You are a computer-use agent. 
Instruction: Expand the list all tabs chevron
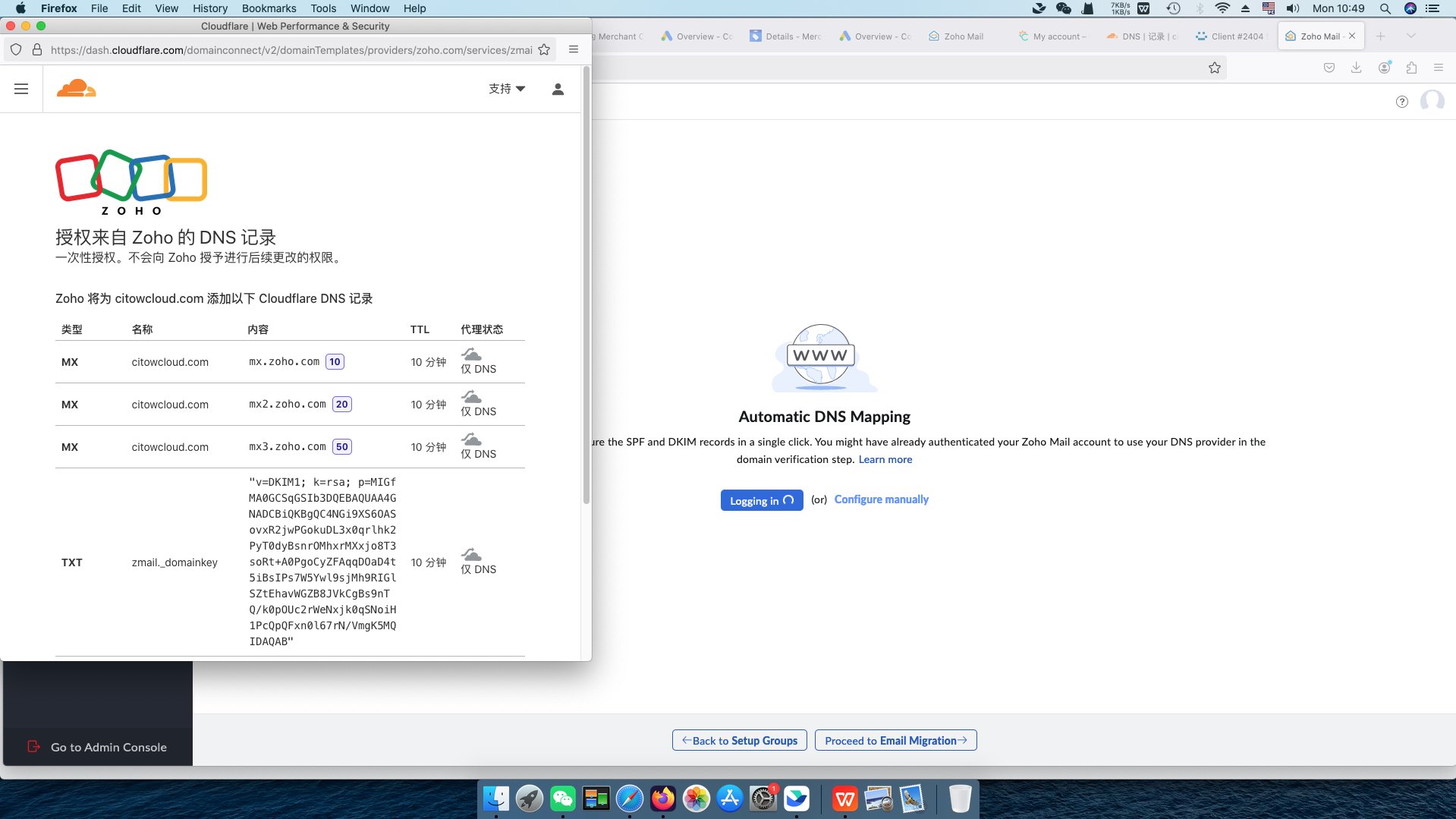1410,36
